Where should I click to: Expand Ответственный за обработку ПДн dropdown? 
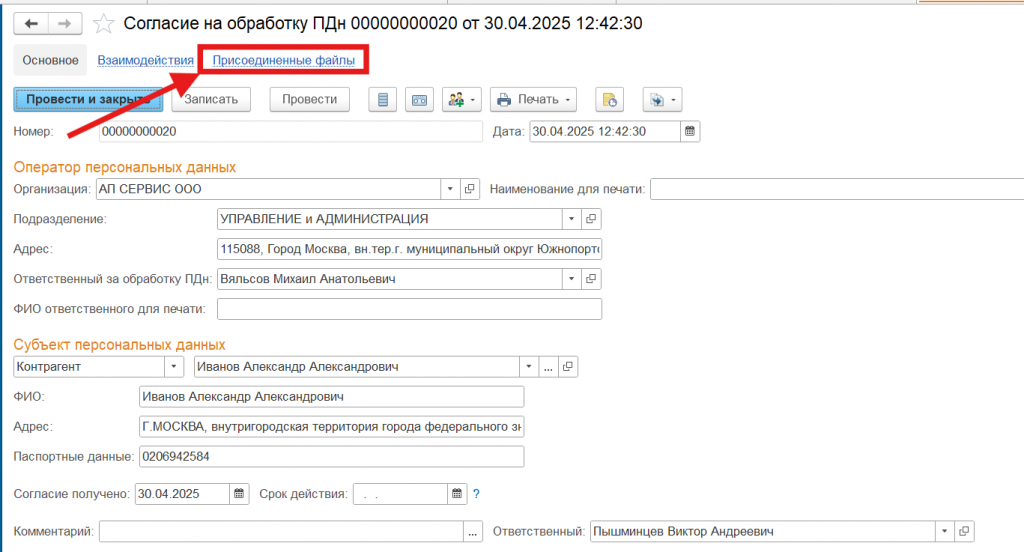click(571, 279)
